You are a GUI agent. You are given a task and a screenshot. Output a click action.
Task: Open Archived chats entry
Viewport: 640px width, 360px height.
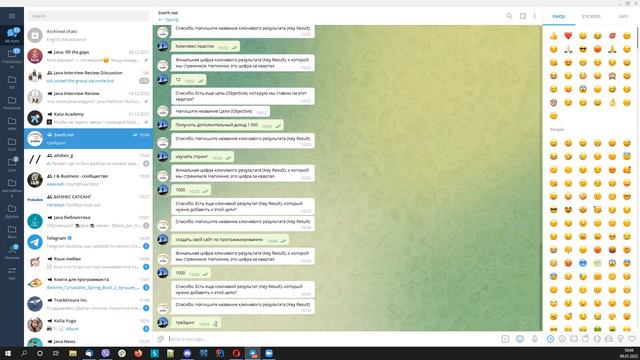88,35
